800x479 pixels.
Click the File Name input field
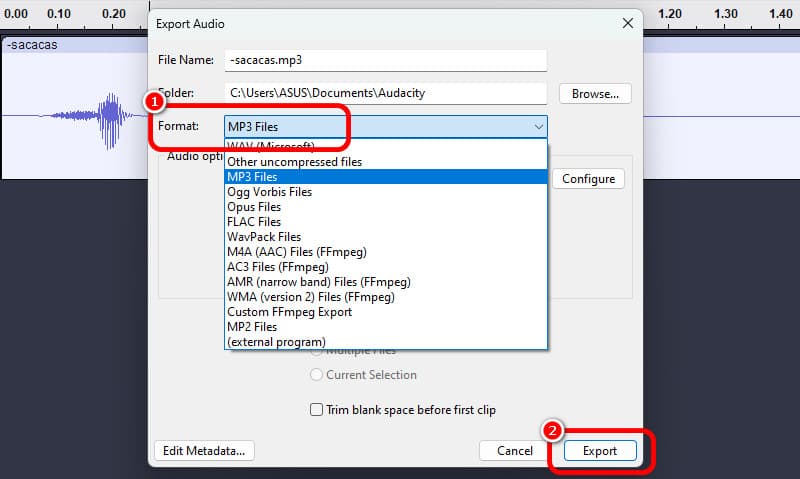(386, 60)
